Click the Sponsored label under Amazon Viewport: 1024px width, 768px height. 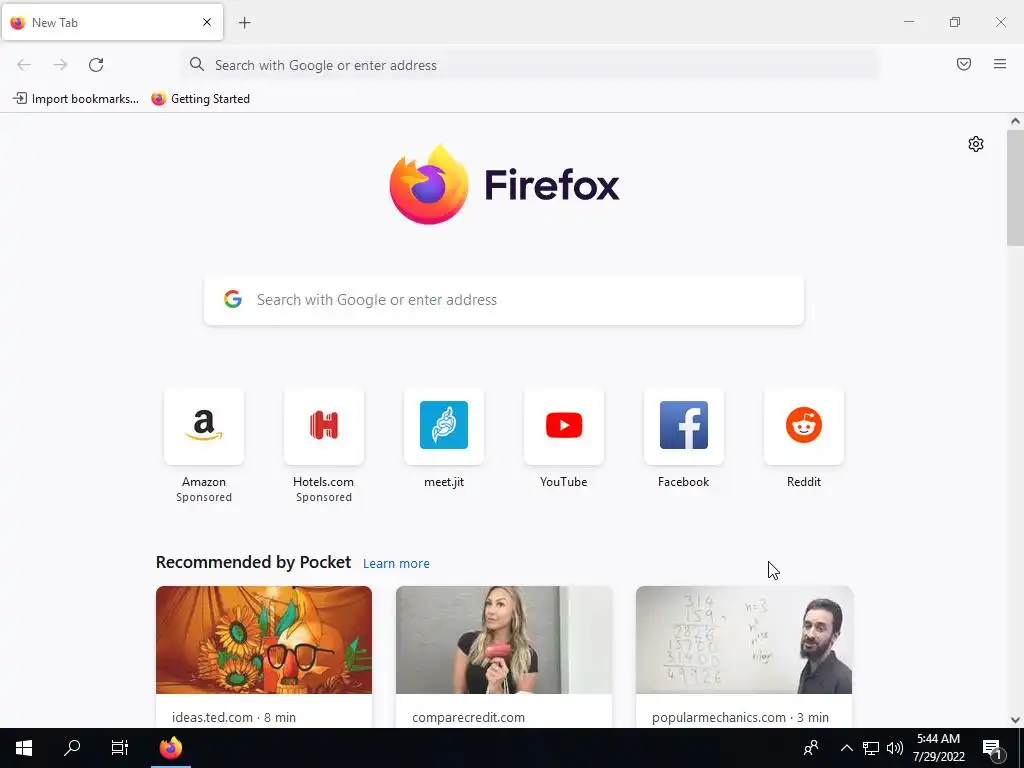[x=204, y=497]
